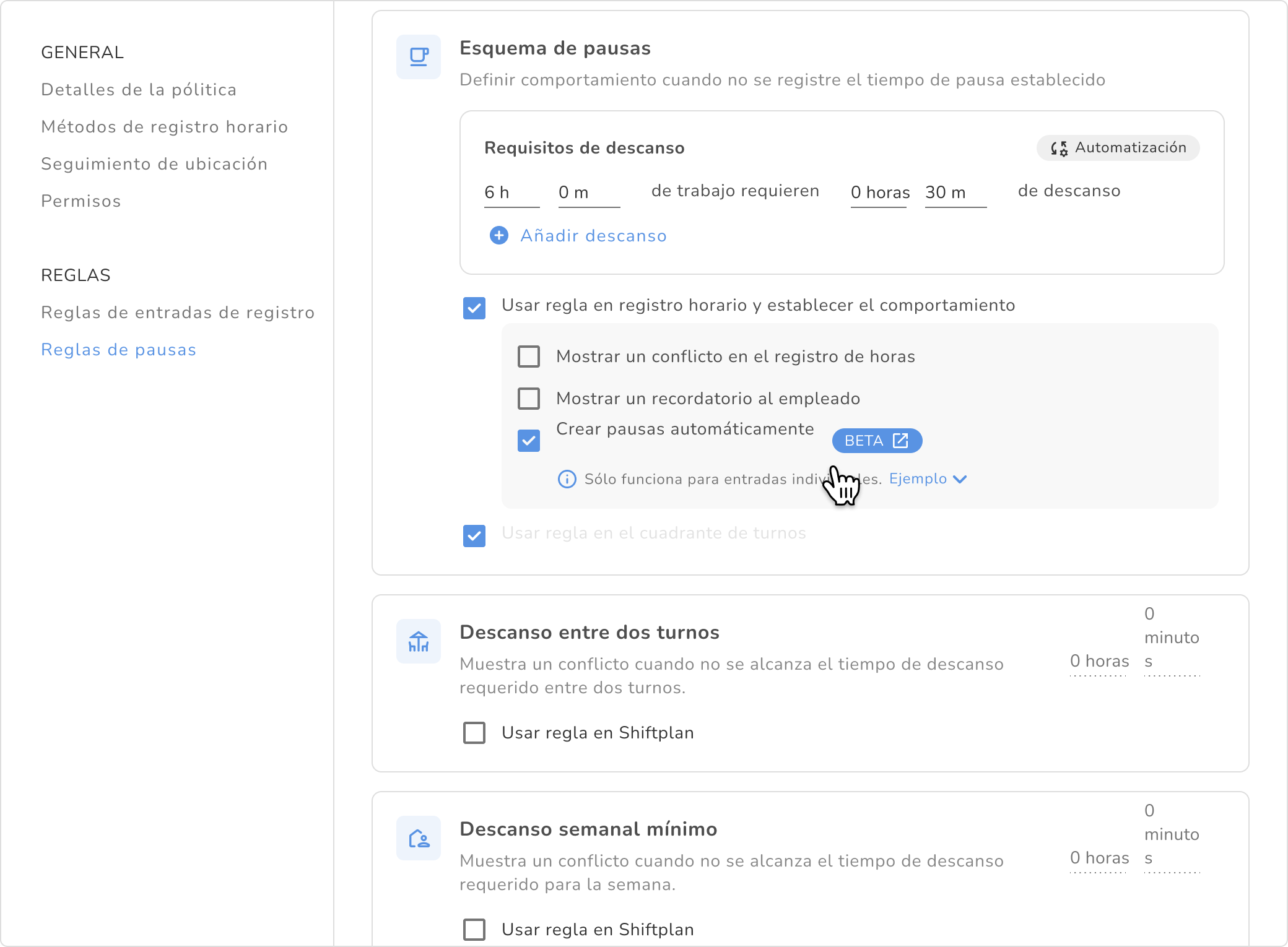The image size is (1288, 947).
Task: Click the coffee cup break scheme icon
Action: pyautogui.click(x=419, y=57)
